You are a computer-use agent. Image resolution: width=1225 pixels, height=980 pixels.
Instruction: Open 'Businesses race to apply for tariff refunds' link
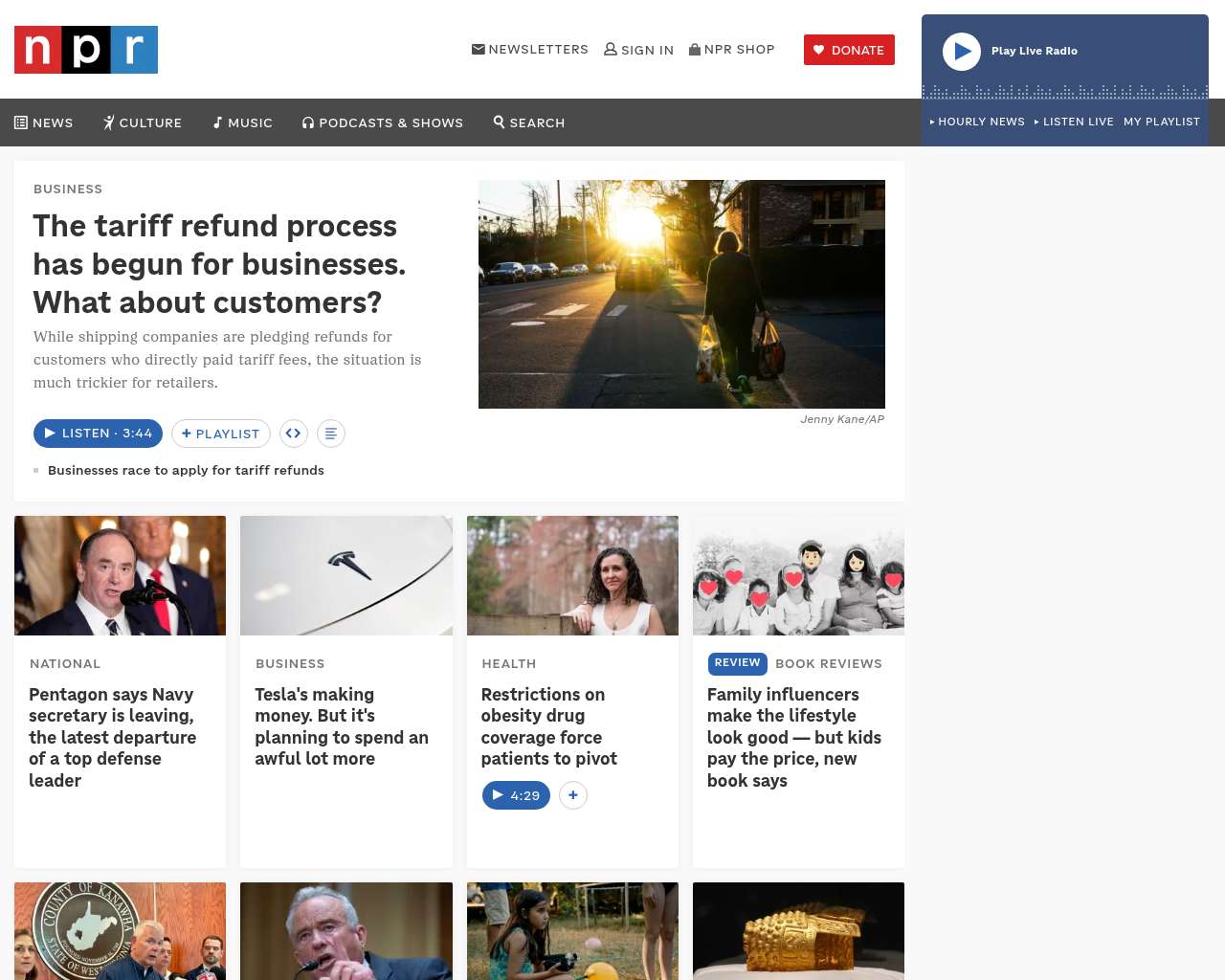(x=186, y=470)
